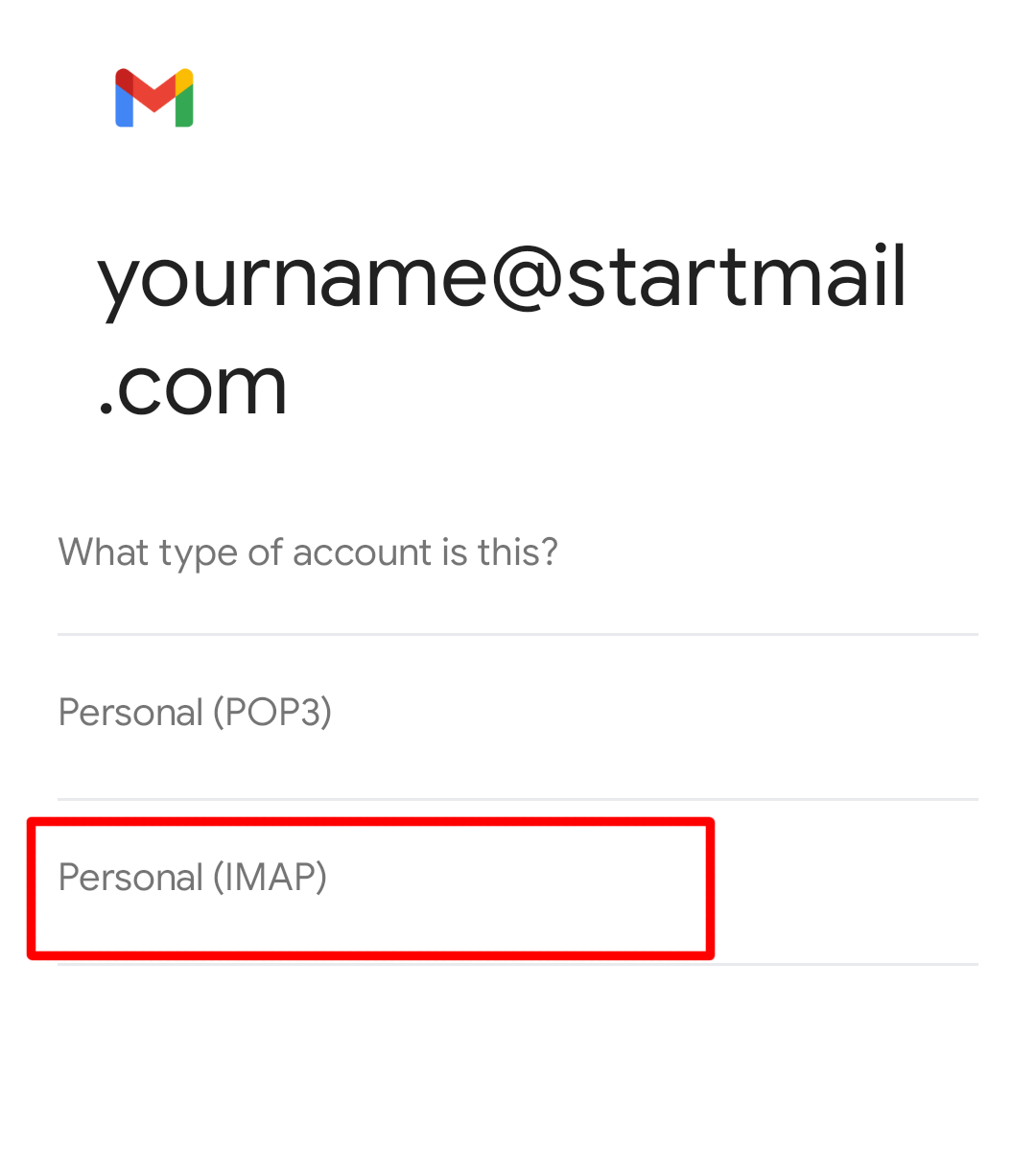Viewport: 1036px width, 1174px height.
Task: Select the second account type option, IMAP
Action: 193,878
